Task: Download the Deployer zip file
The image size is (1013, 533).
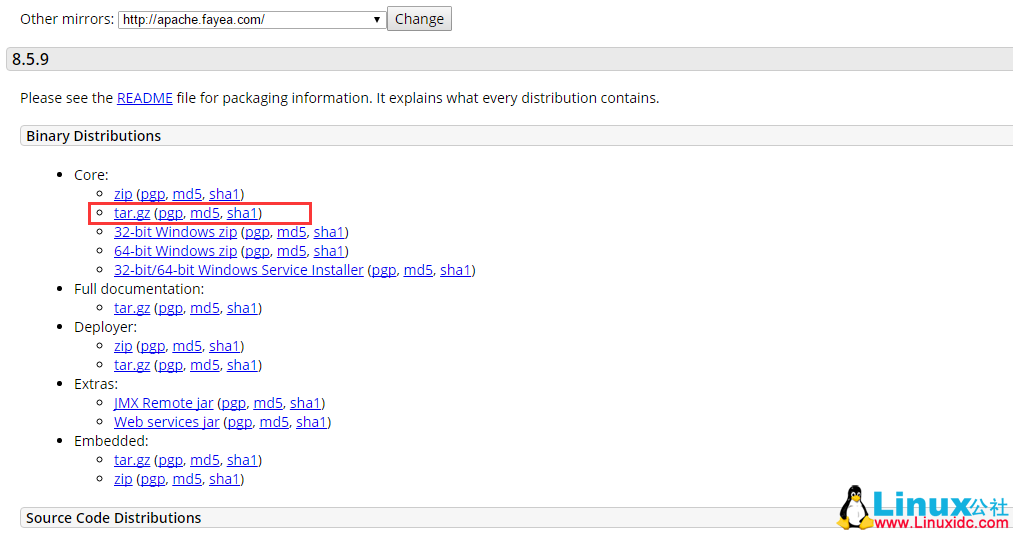Action: click(x=123, y=346)
